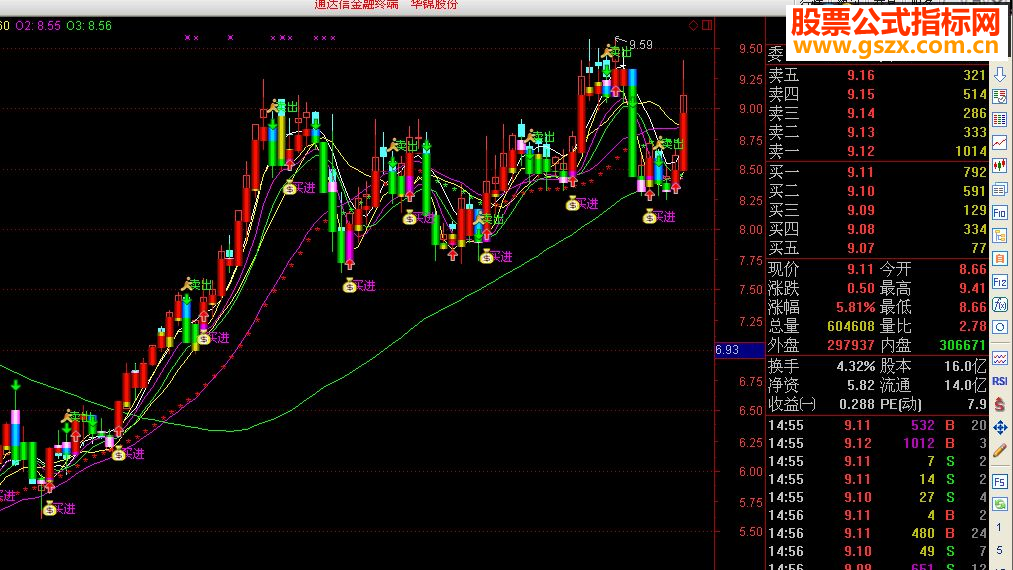Click the 买四 bid price 9.08
The image size is (1013, 570).
coord(861,229)
